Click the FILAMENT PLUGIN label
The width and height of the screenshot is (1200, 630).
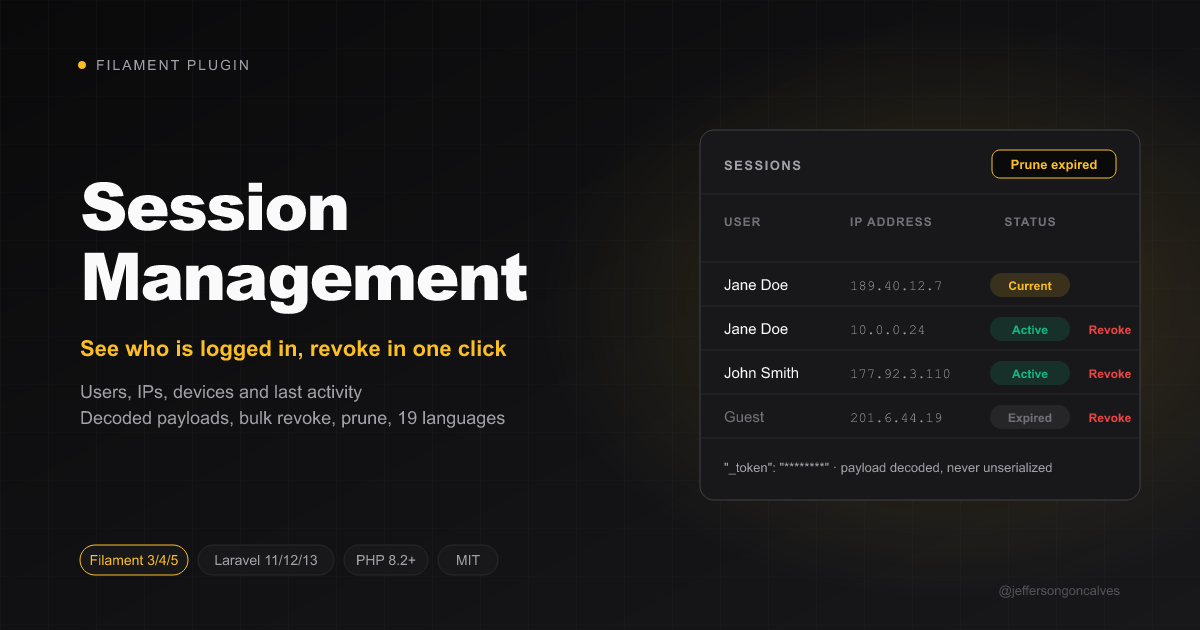(173, 65)
